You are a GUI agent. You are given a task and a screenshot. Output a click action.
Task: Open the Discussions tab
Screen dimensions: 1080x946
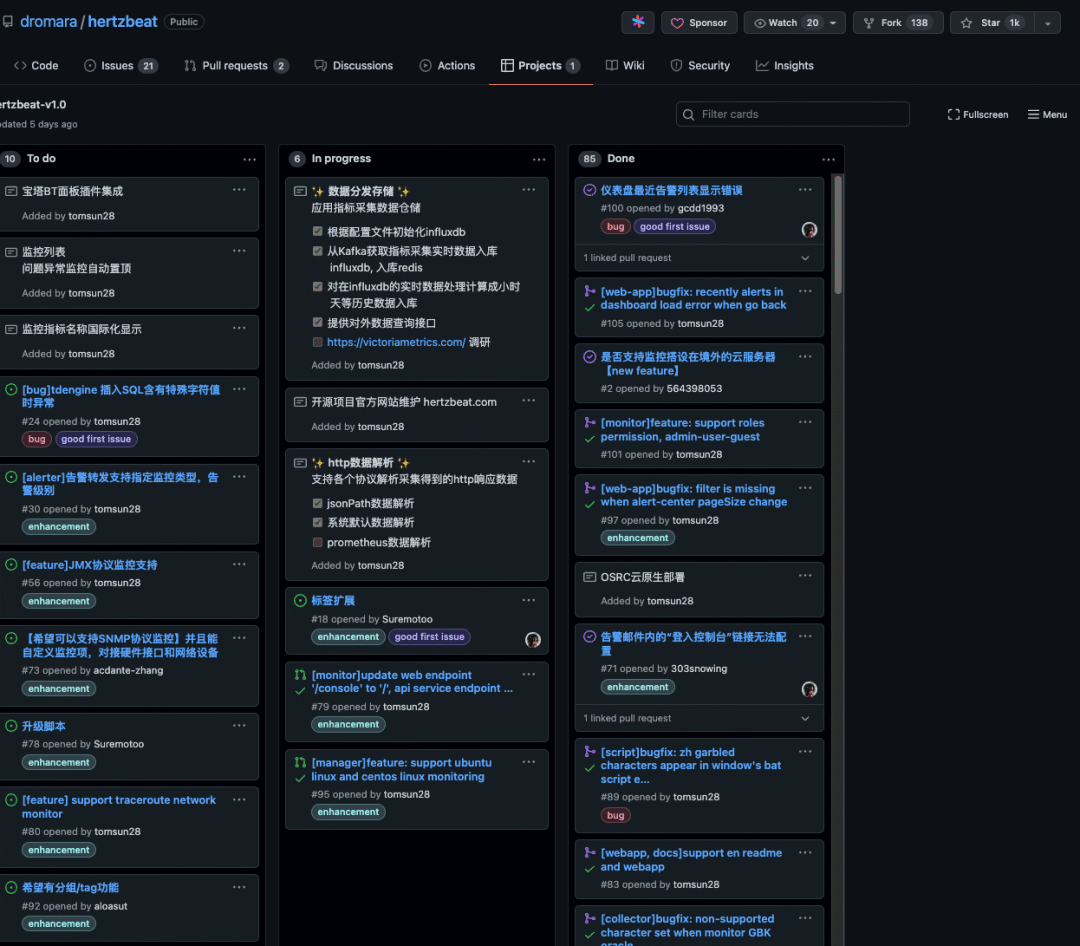point(353,65)
